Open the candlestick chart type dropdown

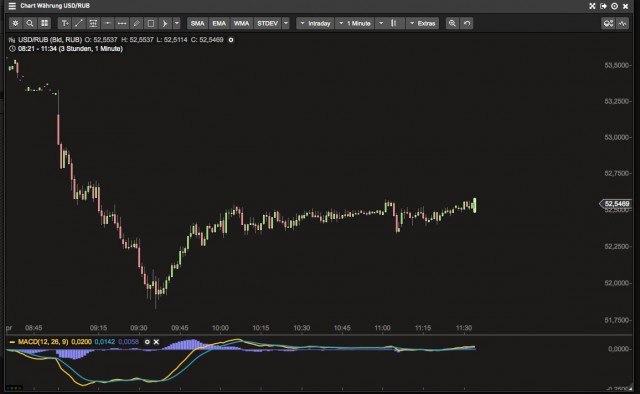pyautogui.click(x=390, y=23)
